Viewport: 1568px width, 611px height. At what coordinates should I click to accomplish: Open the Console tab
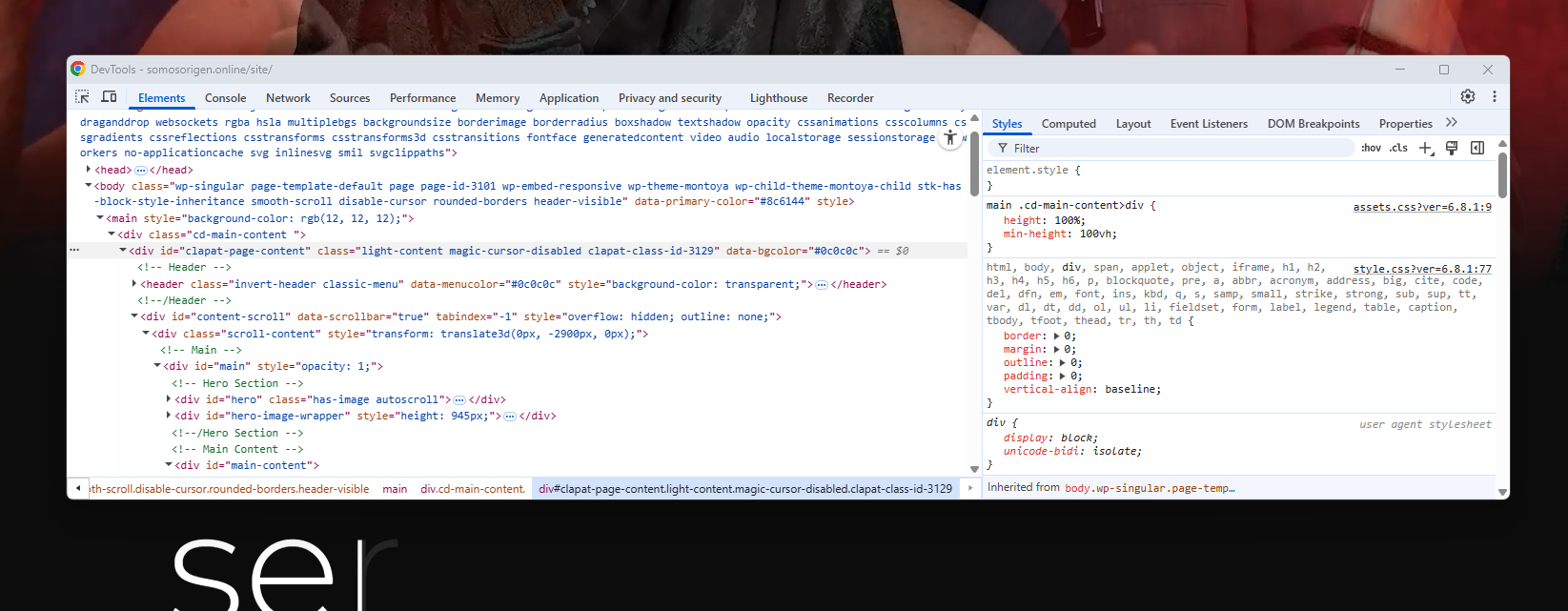pos(225,98)
